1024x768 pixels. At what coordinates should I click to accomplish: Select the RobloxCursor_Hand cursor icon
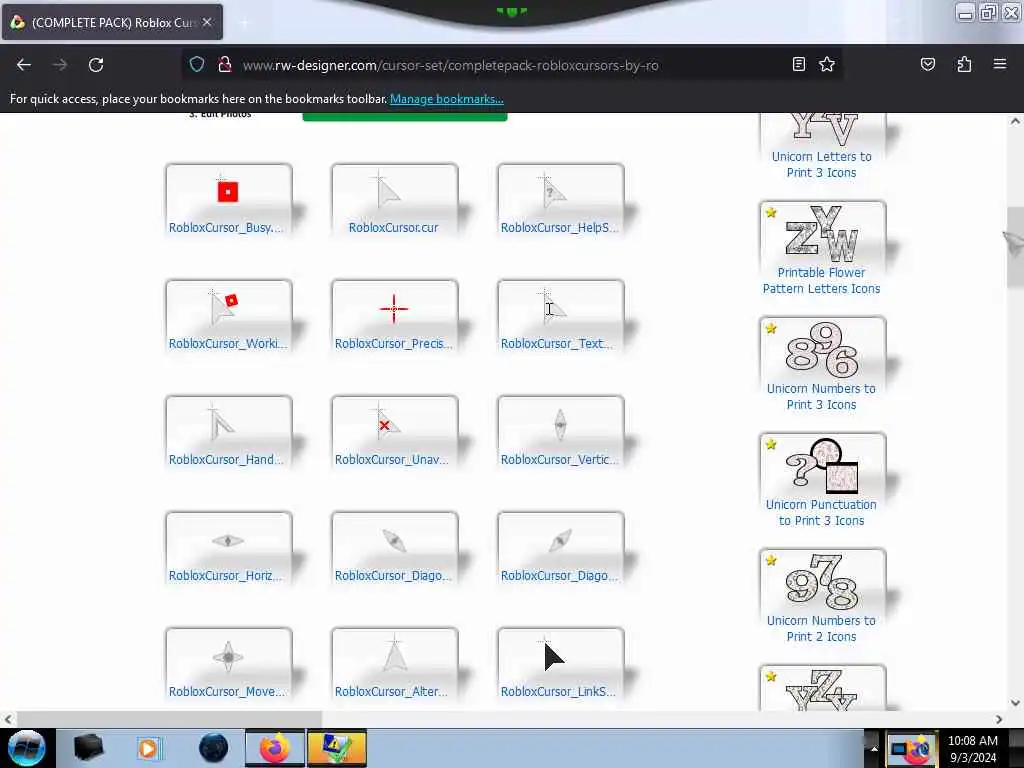click(x=221, y=423)
